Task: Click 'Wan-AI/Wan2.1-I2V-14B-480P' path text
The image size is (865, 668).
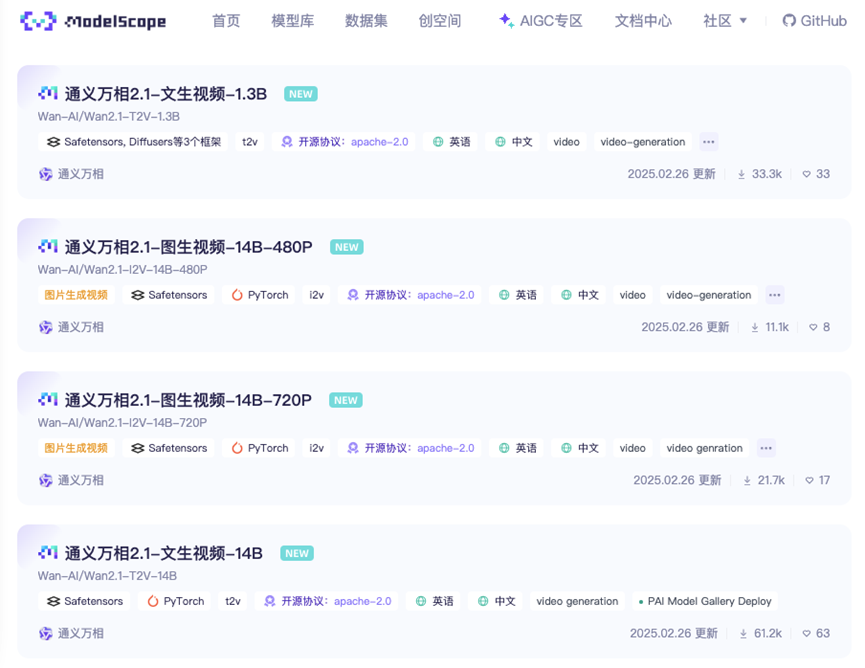Action: [x=122, y=269]
